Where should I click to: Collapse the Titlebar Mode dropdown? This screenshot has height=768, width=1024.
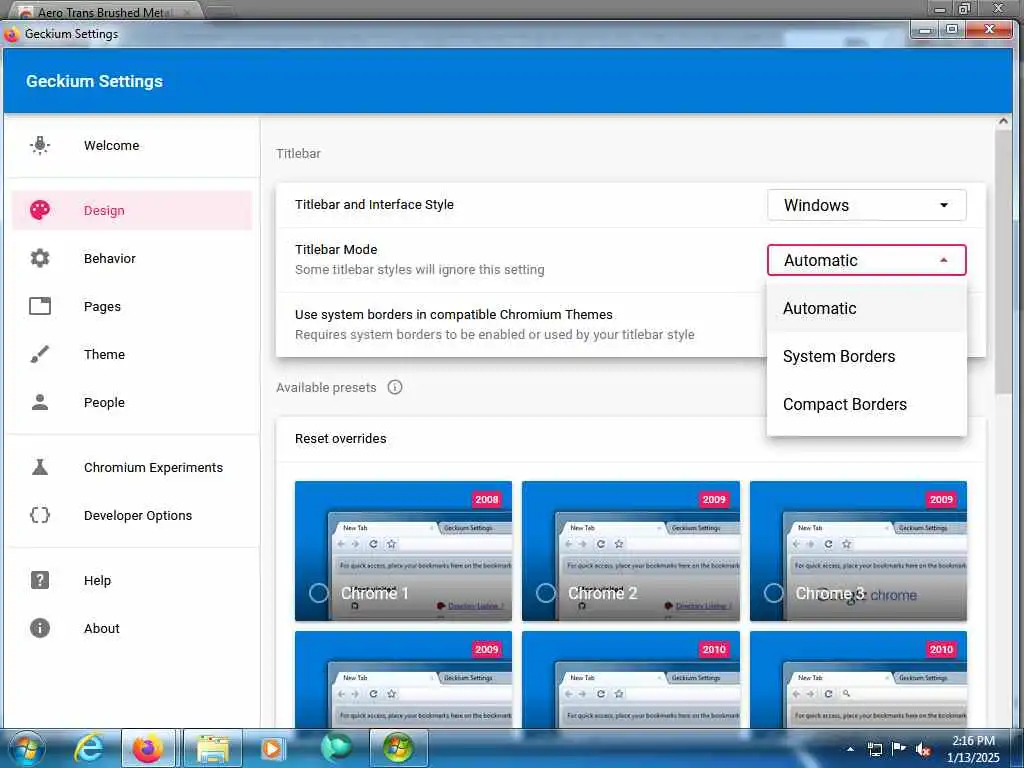(867, 260)
